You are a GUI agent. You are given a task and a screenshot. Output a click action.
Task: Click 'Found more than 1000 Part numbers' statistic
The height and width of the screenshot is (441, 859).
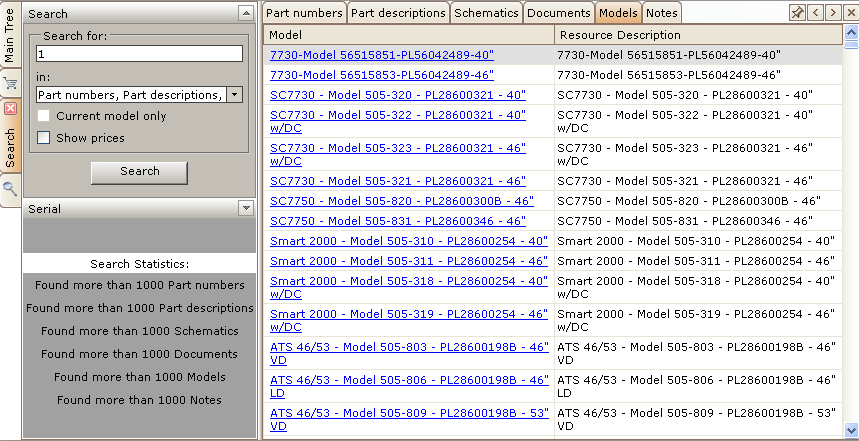[x=140, y=285]
